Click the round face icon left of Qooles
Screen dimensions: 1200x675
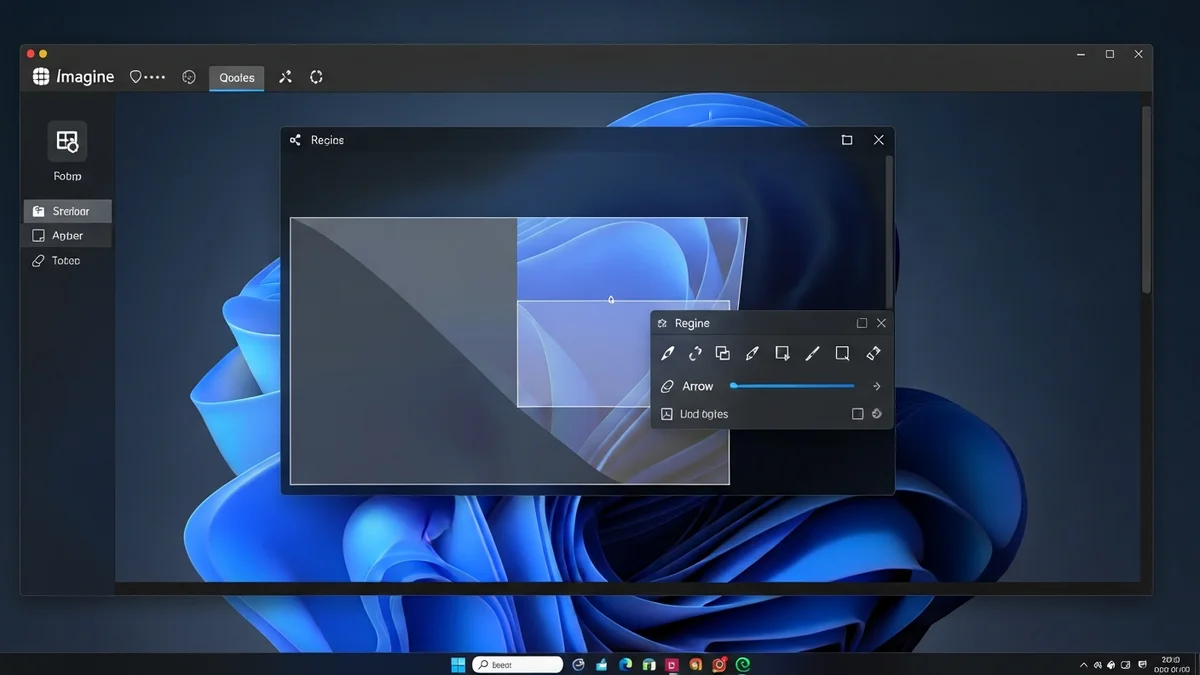(x=189, y=77)
